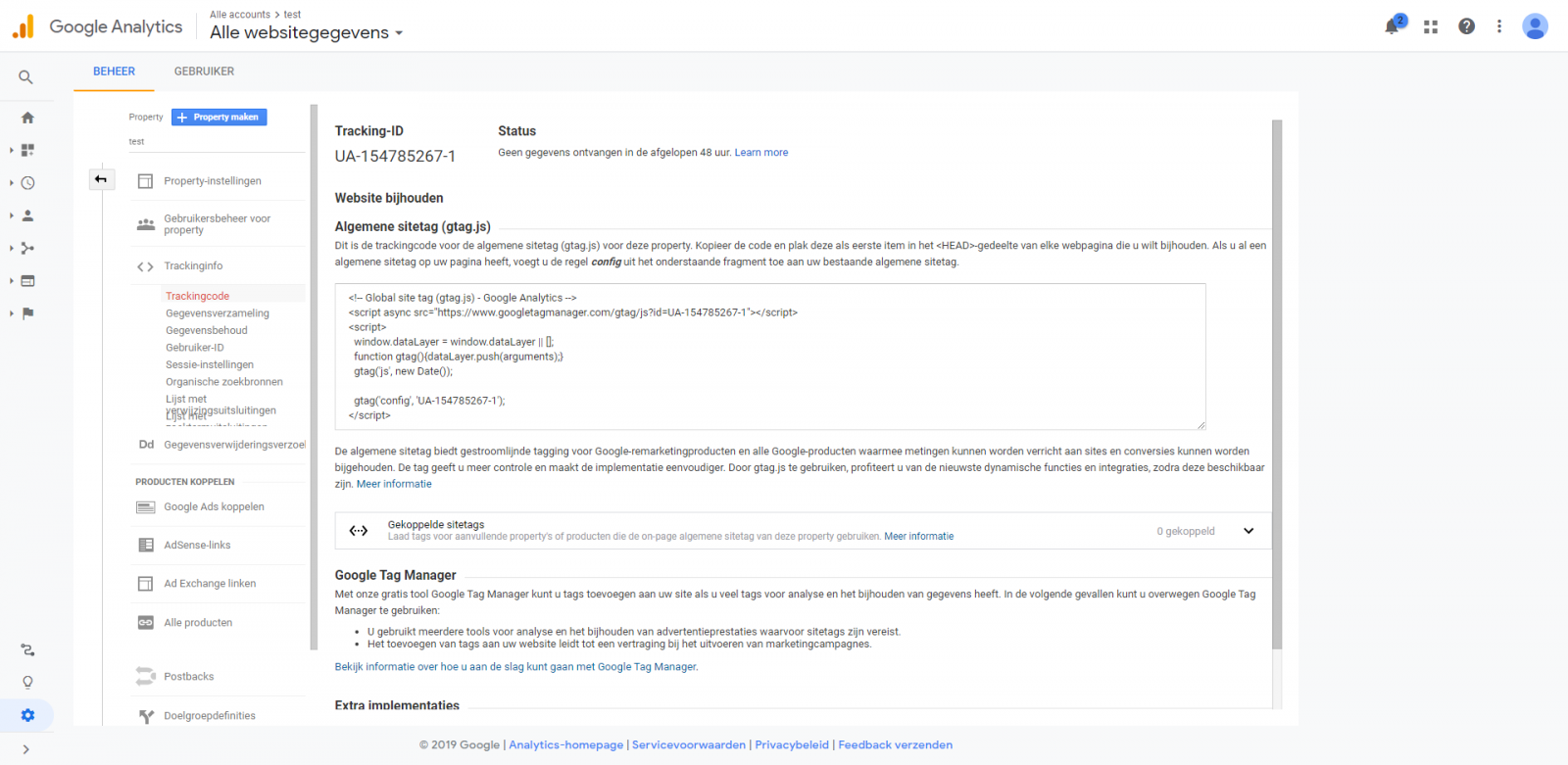Open Conversions flag icon
This screenshot has width=1568, height=765.
tap(27, 313)
